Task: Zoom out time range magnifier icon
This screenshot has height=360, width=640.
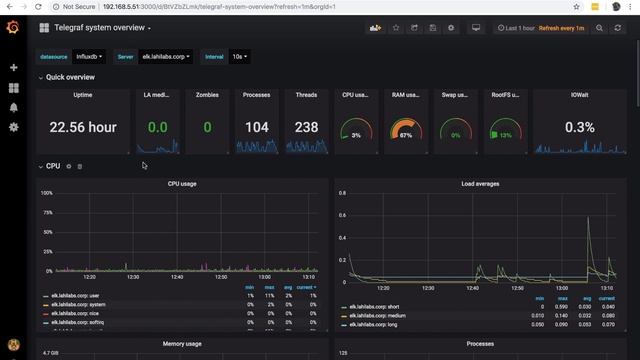Action: [599, 28]
